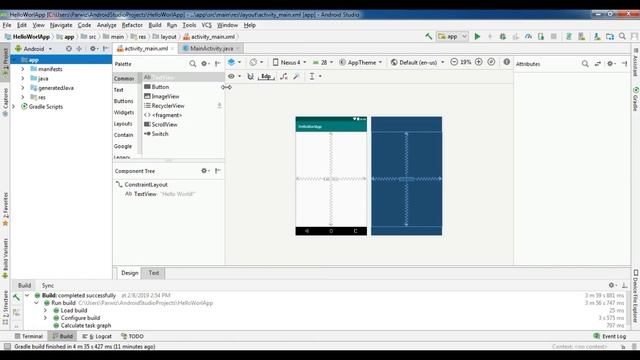The image size is (640, 360).
Task: Switch to MainActivity.java tab
Action: tap(211, 49)
